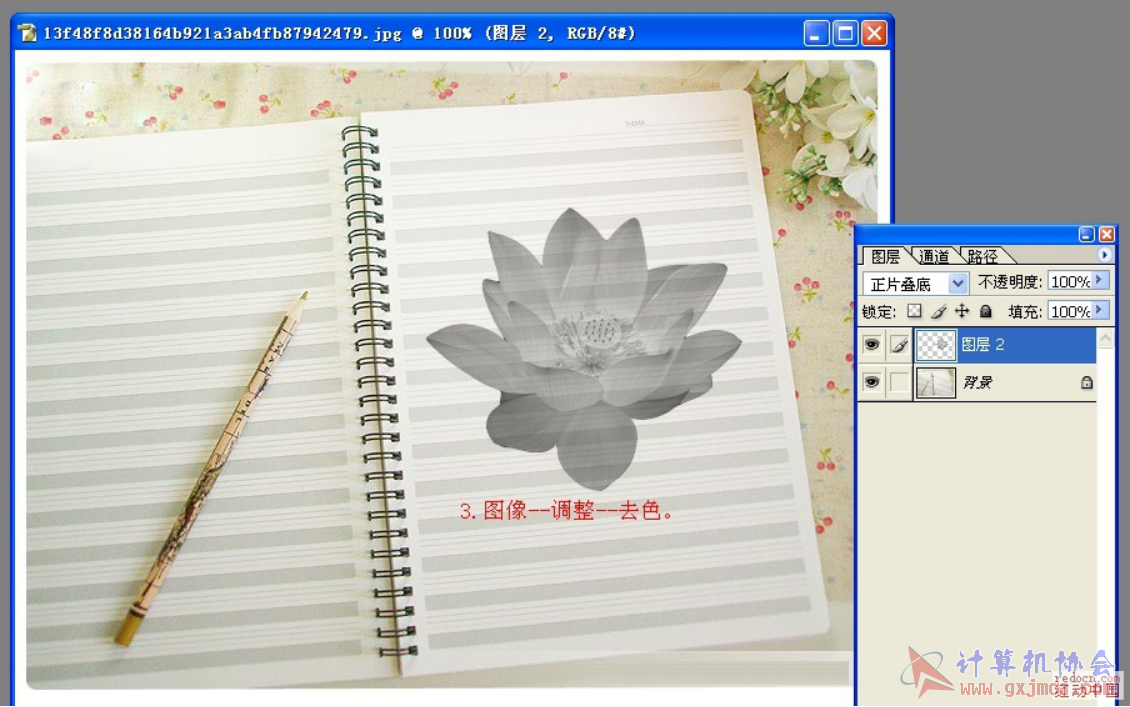The height and width of the screenshot is (707, 1130).
Task: Enable lock transparent pixels
Action: tap(914, 311)
